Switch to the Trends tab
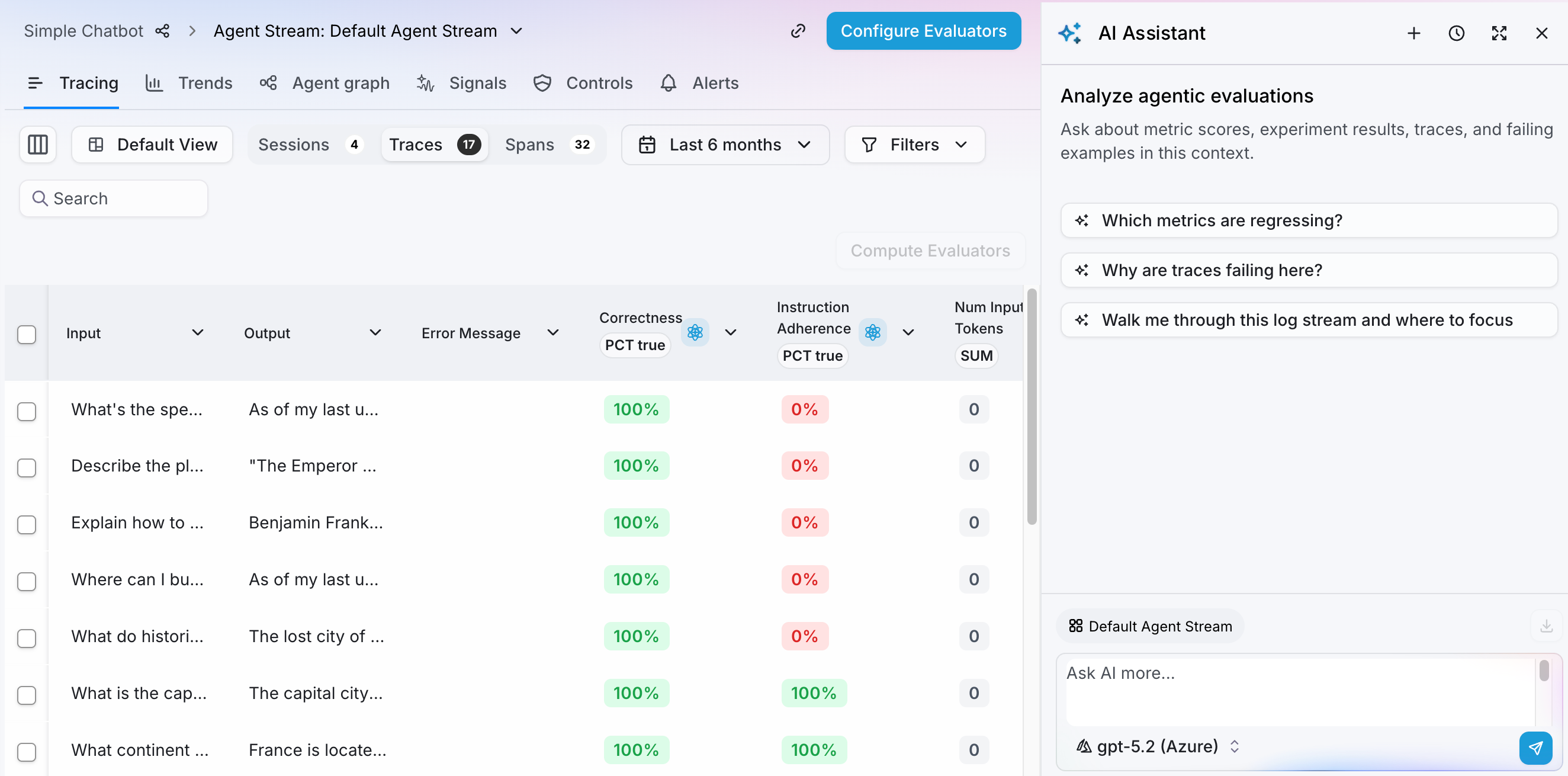This screenshot has width=1568, height=776. pyautogui.click(x=189, y=83)
